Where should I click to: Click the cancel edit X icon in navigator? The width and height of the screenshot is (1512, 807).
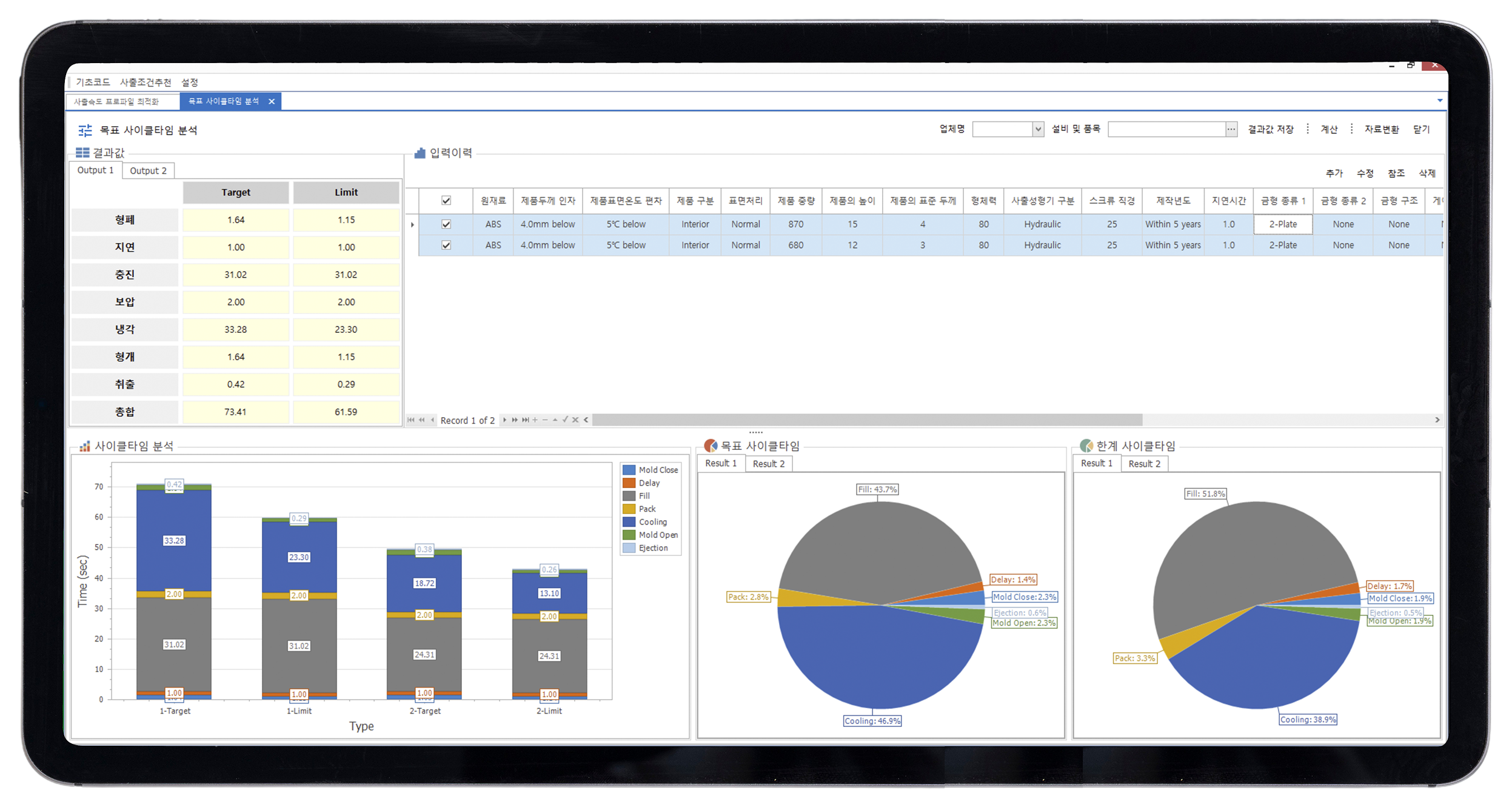click(x=575, y=420)
